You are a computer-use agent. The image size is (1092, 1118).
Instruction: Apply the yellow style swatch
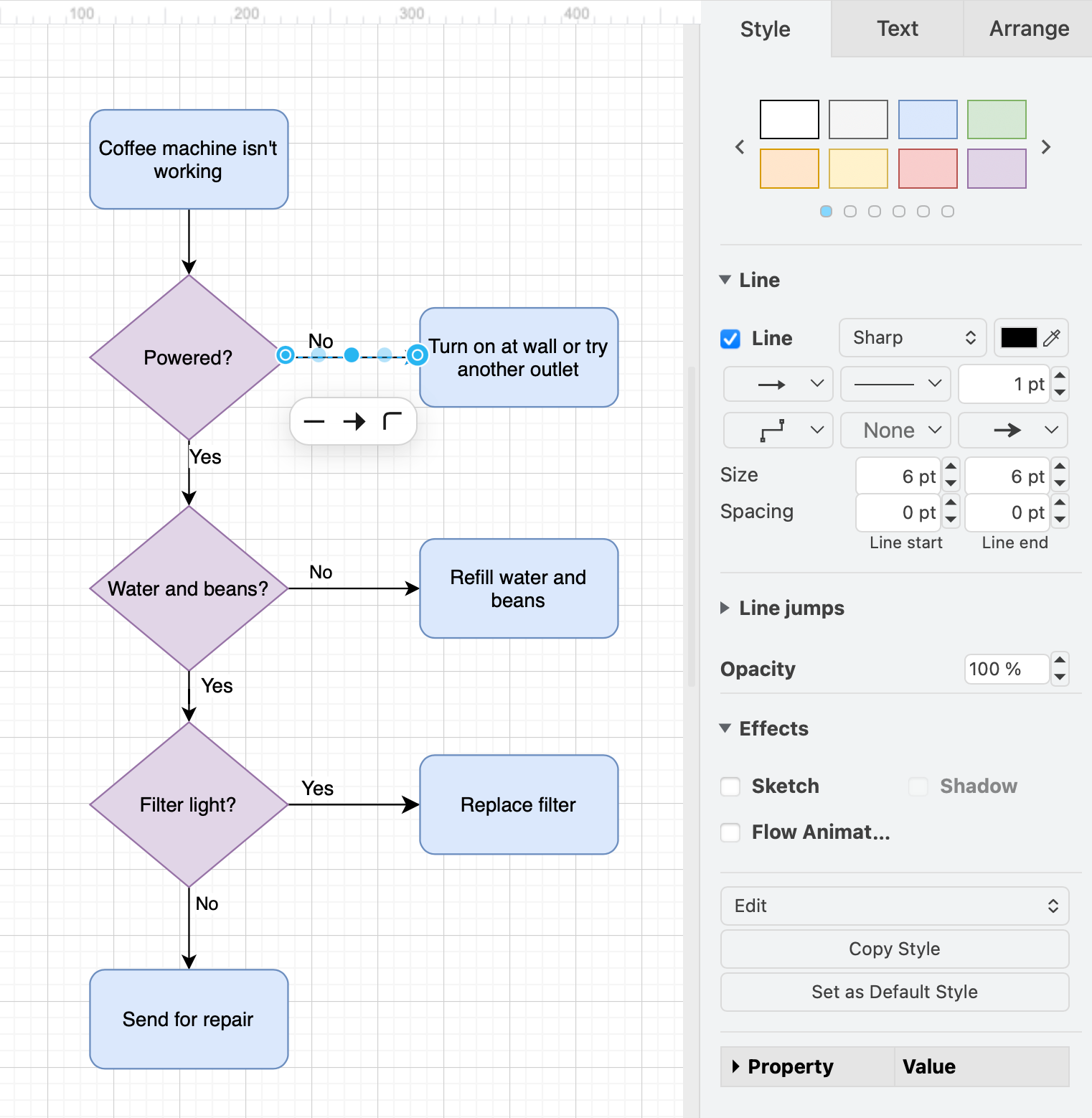coord(858,169)
